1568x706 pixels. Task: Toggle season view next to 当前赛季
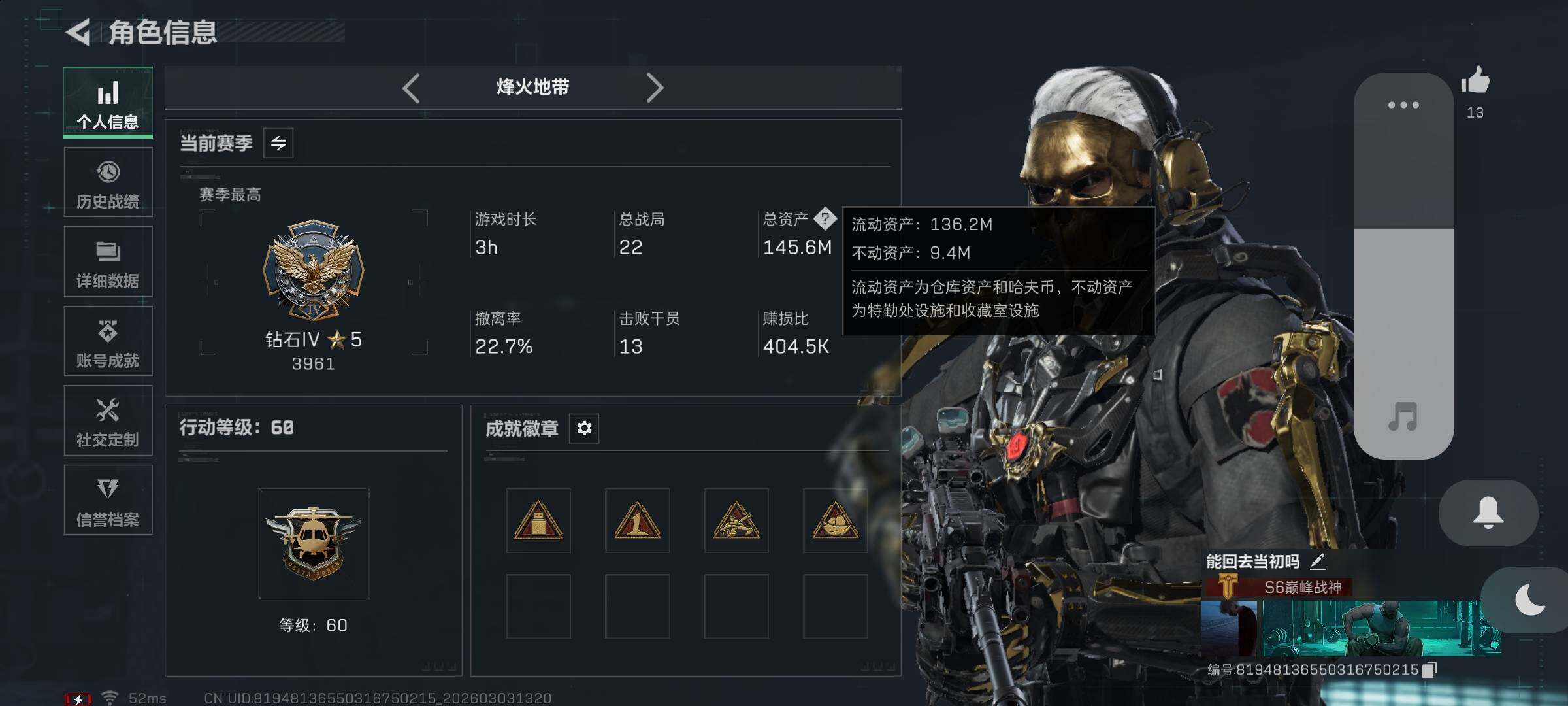coord(278,143)
